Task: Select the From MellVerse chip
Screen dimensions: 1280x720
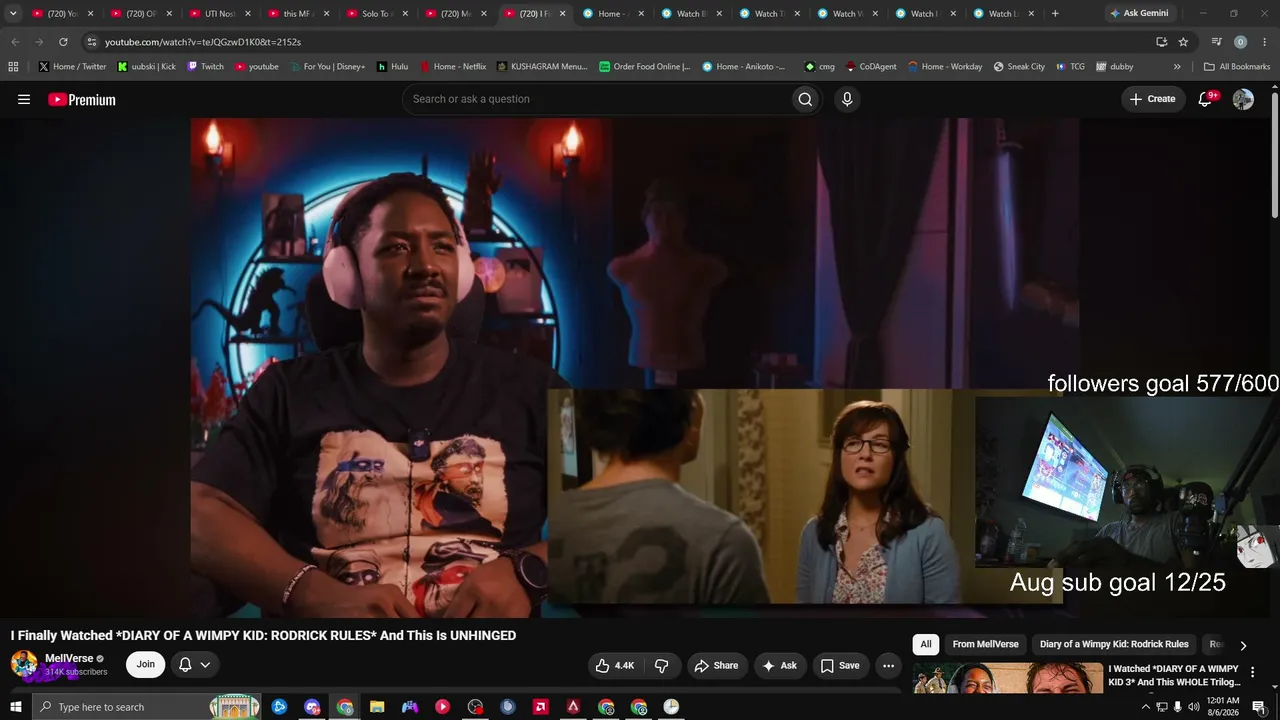Action: coord(985,644)
